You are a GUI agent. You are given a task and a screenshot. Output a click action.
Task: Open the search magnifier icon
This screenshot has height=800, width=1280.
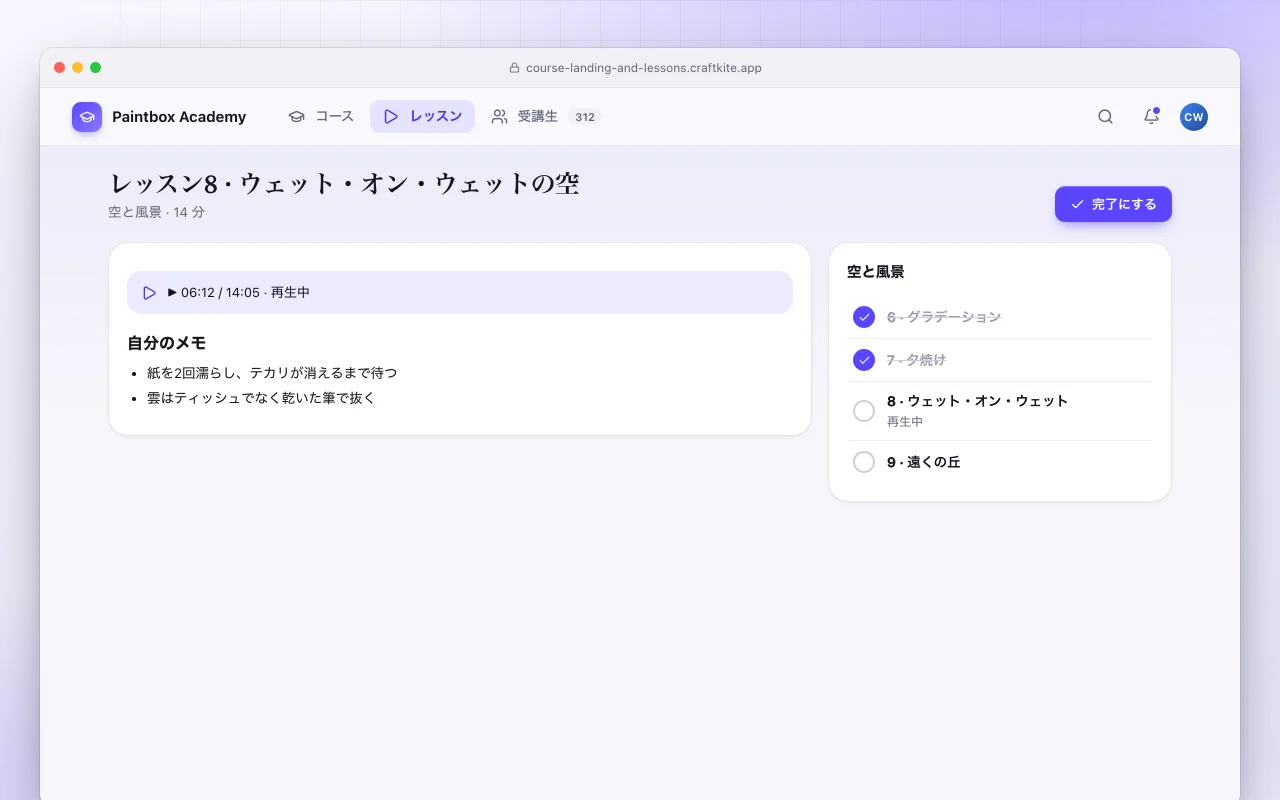(x=1105, y=117)
